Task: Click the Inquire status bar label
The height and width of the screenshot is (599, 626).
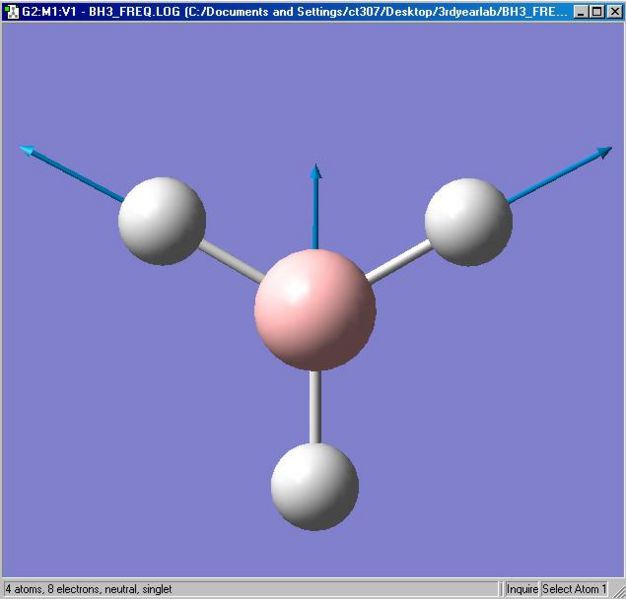Action: tap(522, 589)
